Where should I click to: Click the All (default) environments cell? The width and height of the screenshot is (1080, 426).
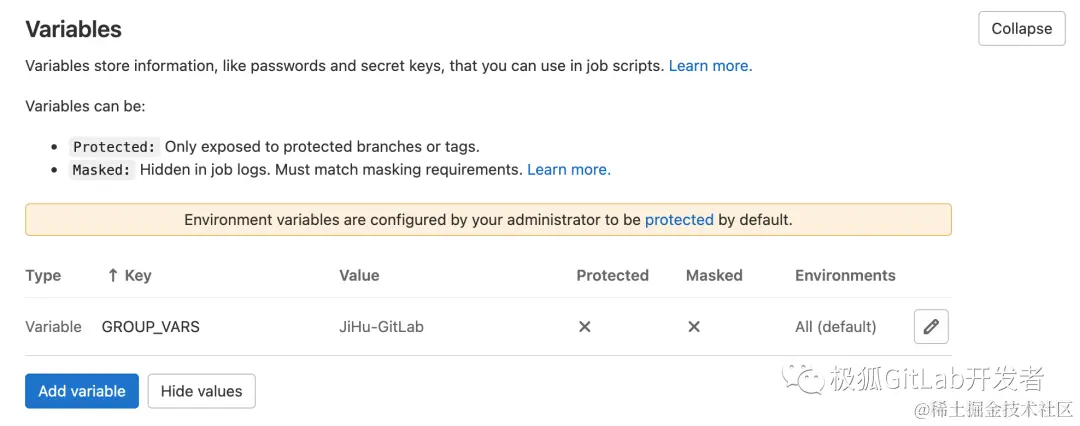pos(835,326)
